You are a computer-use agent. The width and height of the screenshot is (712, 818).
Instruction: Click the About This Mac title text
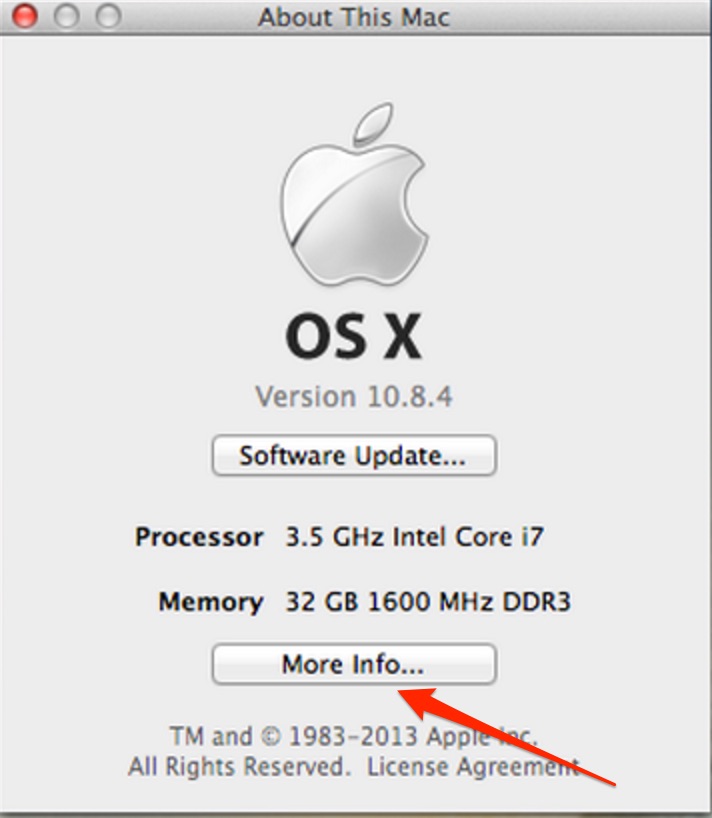point(354,17)
